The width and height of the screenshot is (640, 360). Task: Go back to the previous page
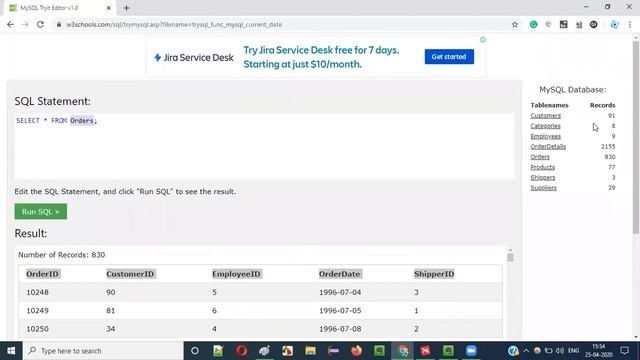pos(10,24)
